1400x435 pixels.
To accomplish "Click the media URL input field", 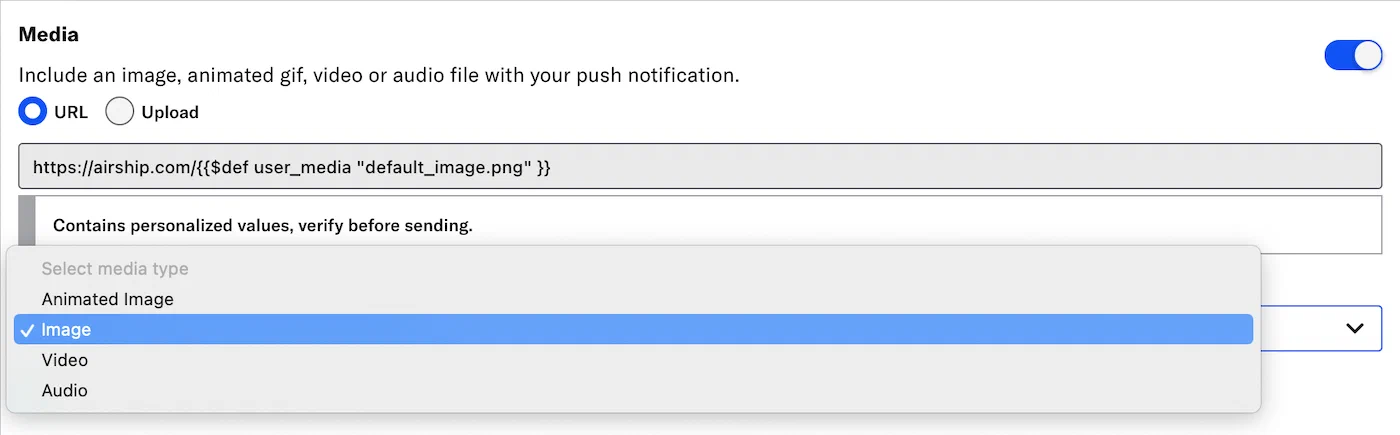I will tap(700, 167).
